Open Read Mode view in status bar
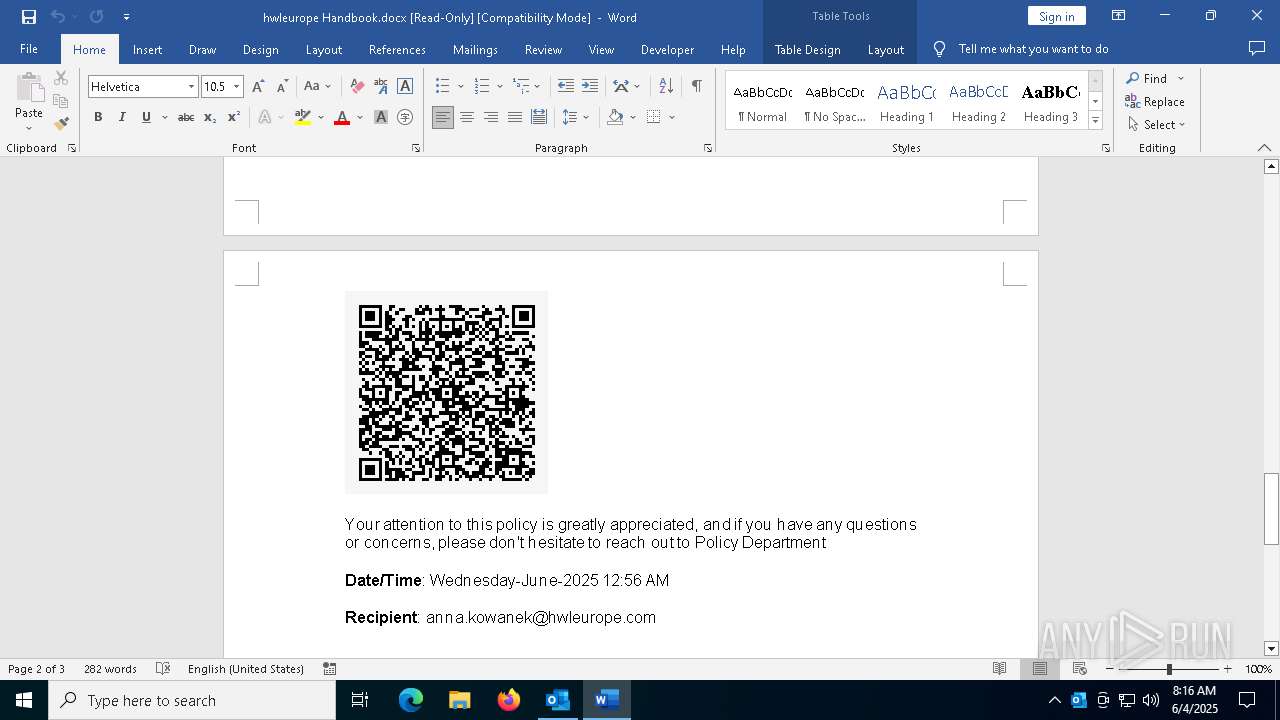 click(999, 669)
